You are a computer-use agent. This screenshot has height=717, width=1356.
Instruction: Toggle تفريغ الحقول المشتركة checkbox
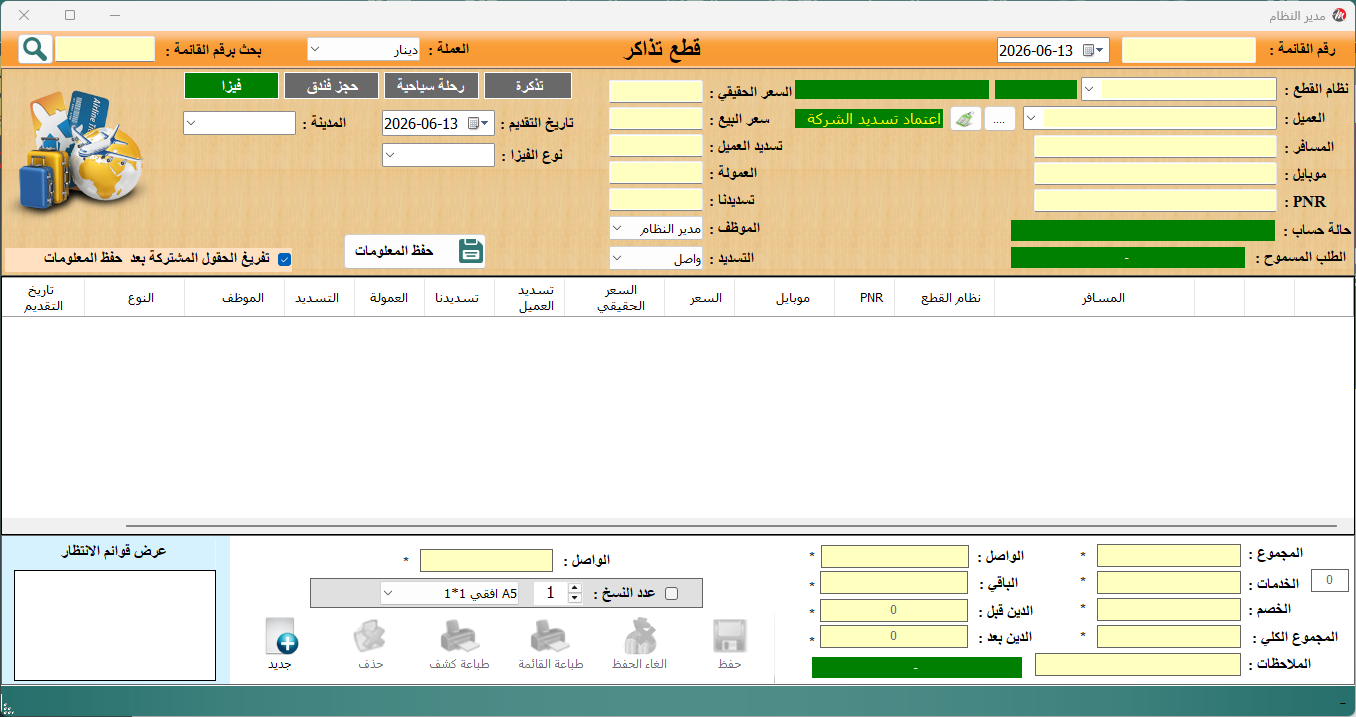(x=285, y=259)
